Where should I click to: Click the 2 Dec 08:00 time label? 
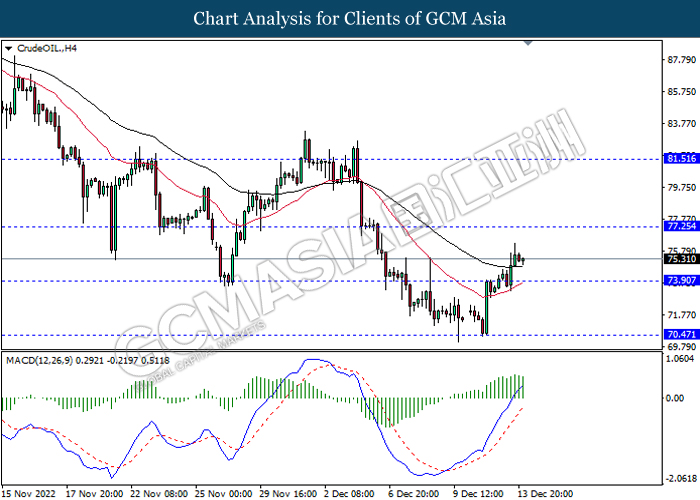(350, 494)
